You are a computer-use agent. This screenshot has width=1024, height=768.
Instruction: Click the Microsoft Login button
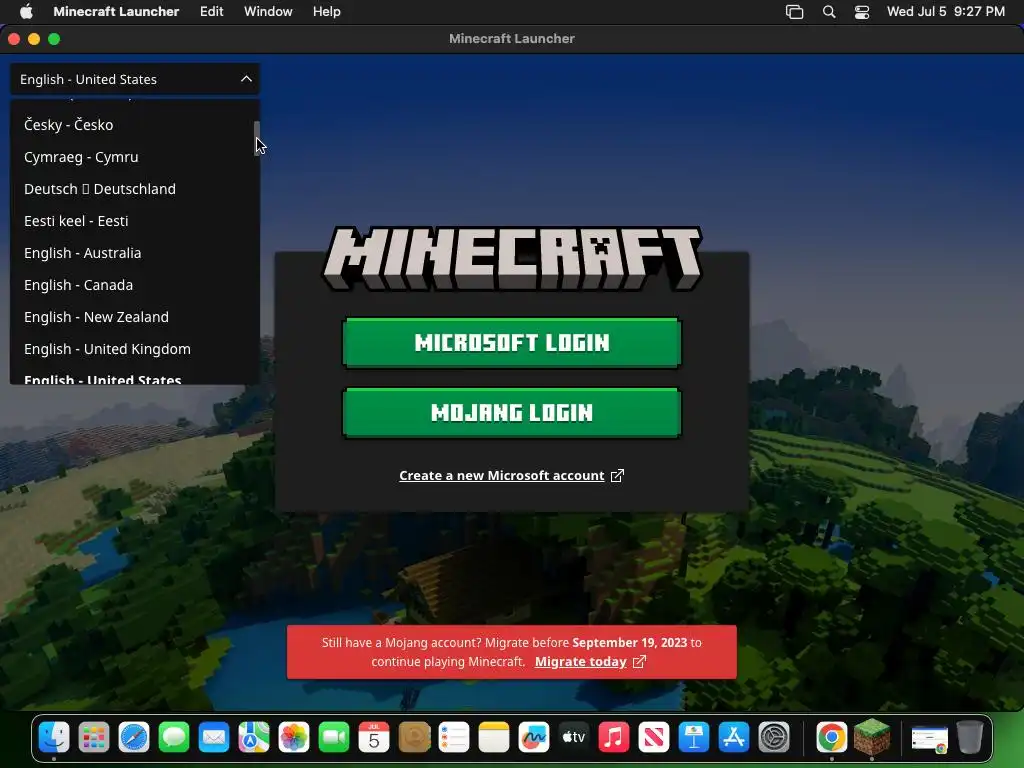click(x=512, y=343)
